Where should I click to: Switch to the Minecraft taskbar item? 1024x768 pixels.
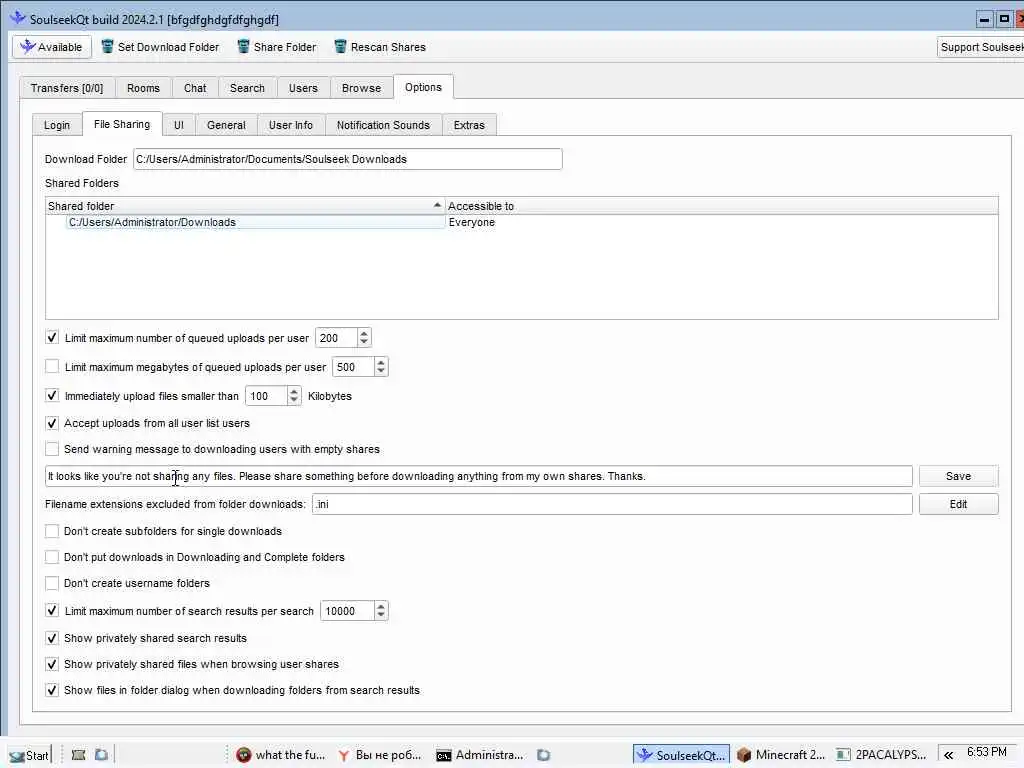[781, 755]
